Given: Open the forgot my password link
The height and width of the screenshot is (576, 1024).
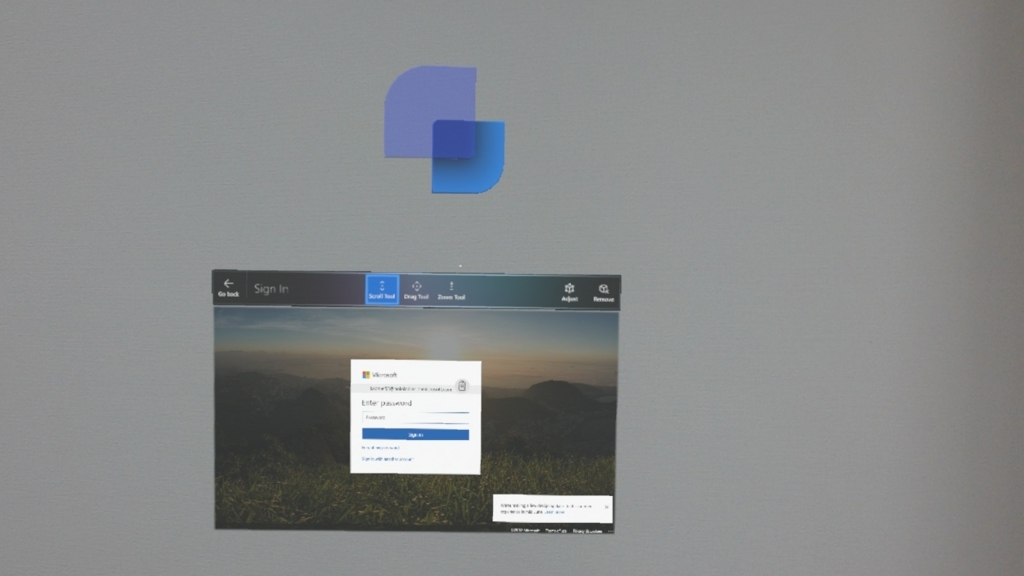Looking at the screenshot, I should (x=380, y=448).
